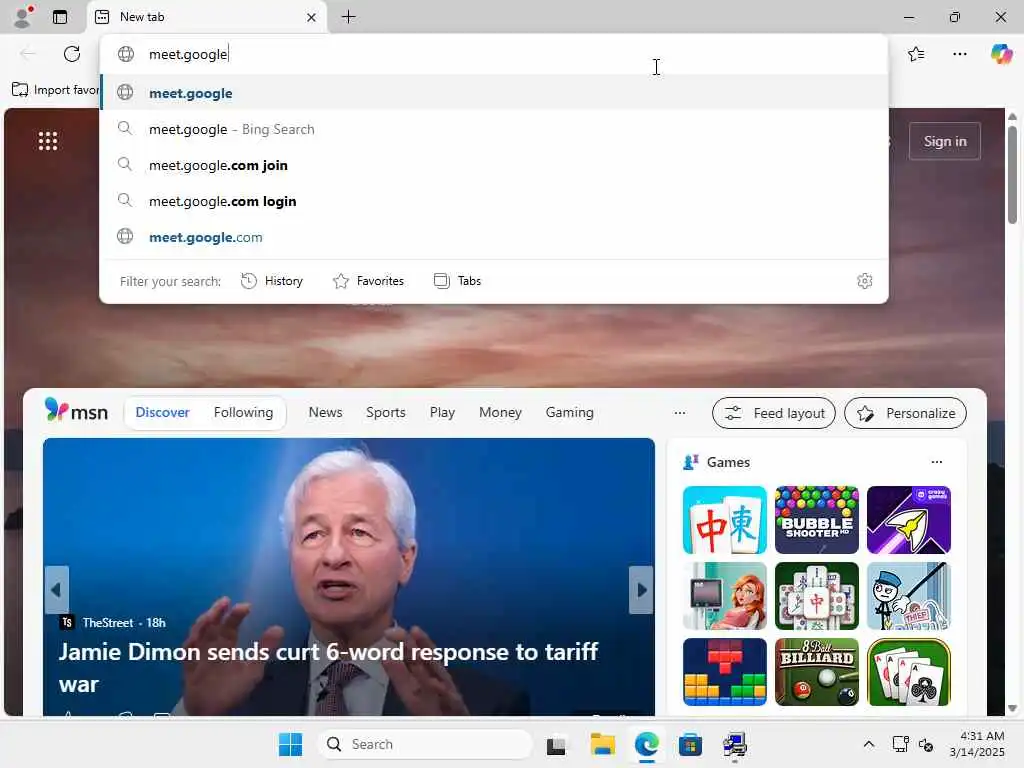
Task: Open the Games card ellipsis menu
Action: (936, 462)
